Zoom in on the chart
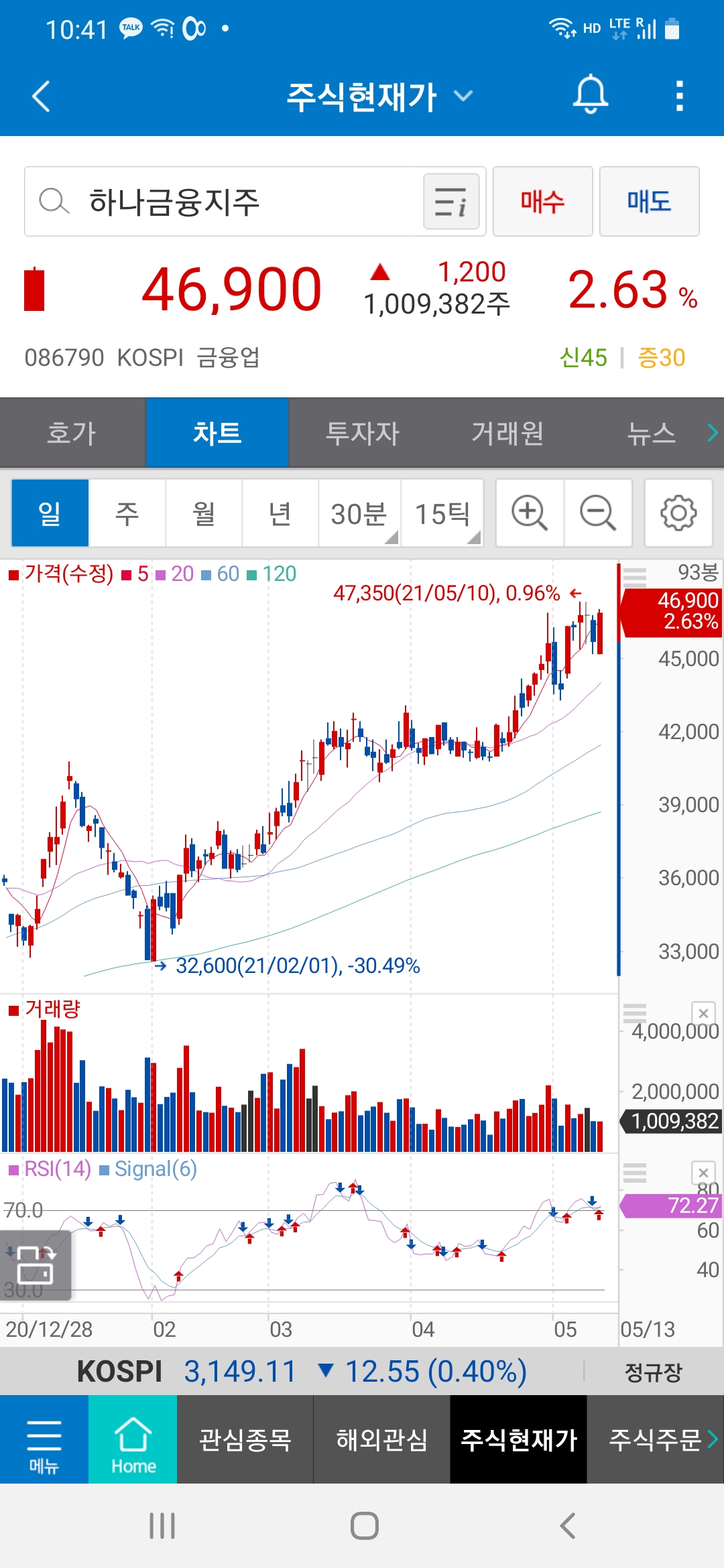 (530, 513)
